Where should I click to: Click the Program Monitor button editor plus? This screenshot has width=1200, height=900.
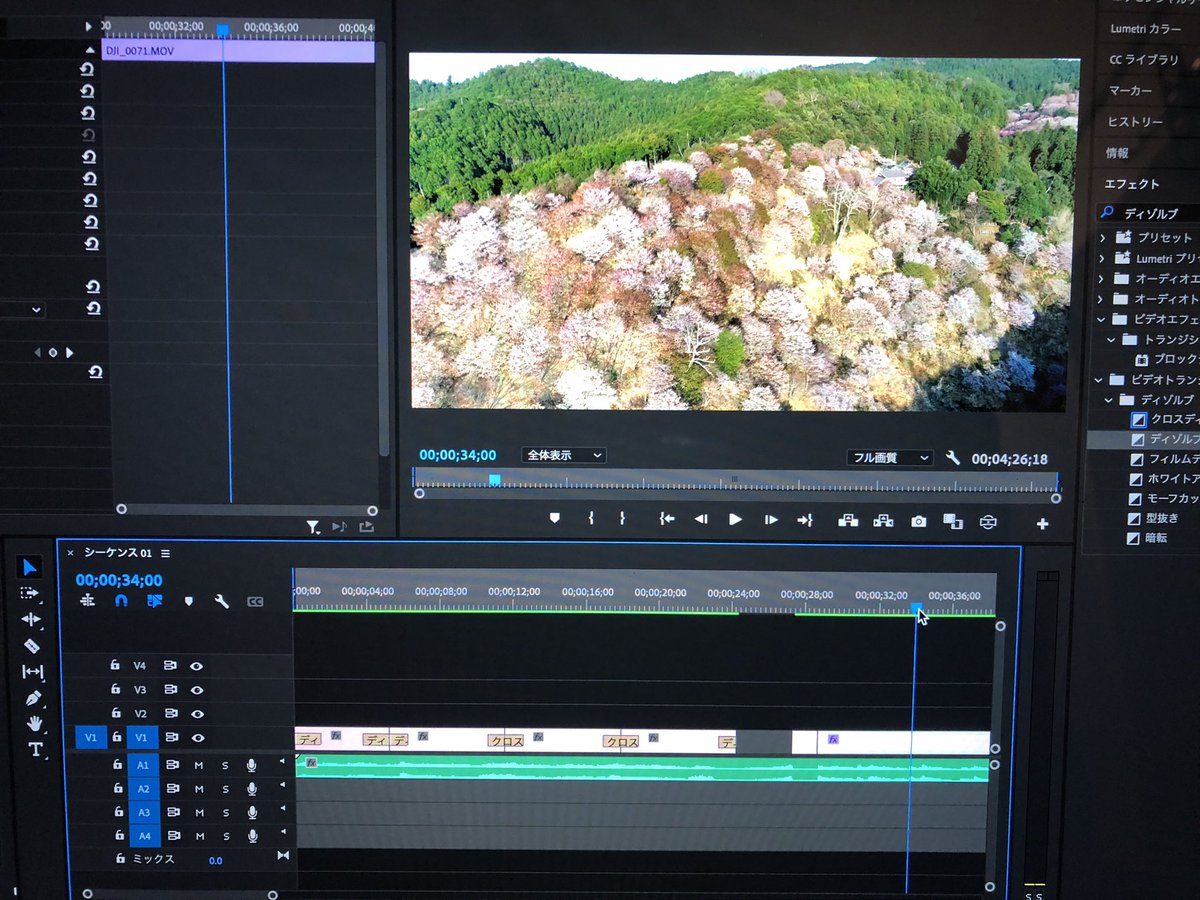pos(1042,523)
